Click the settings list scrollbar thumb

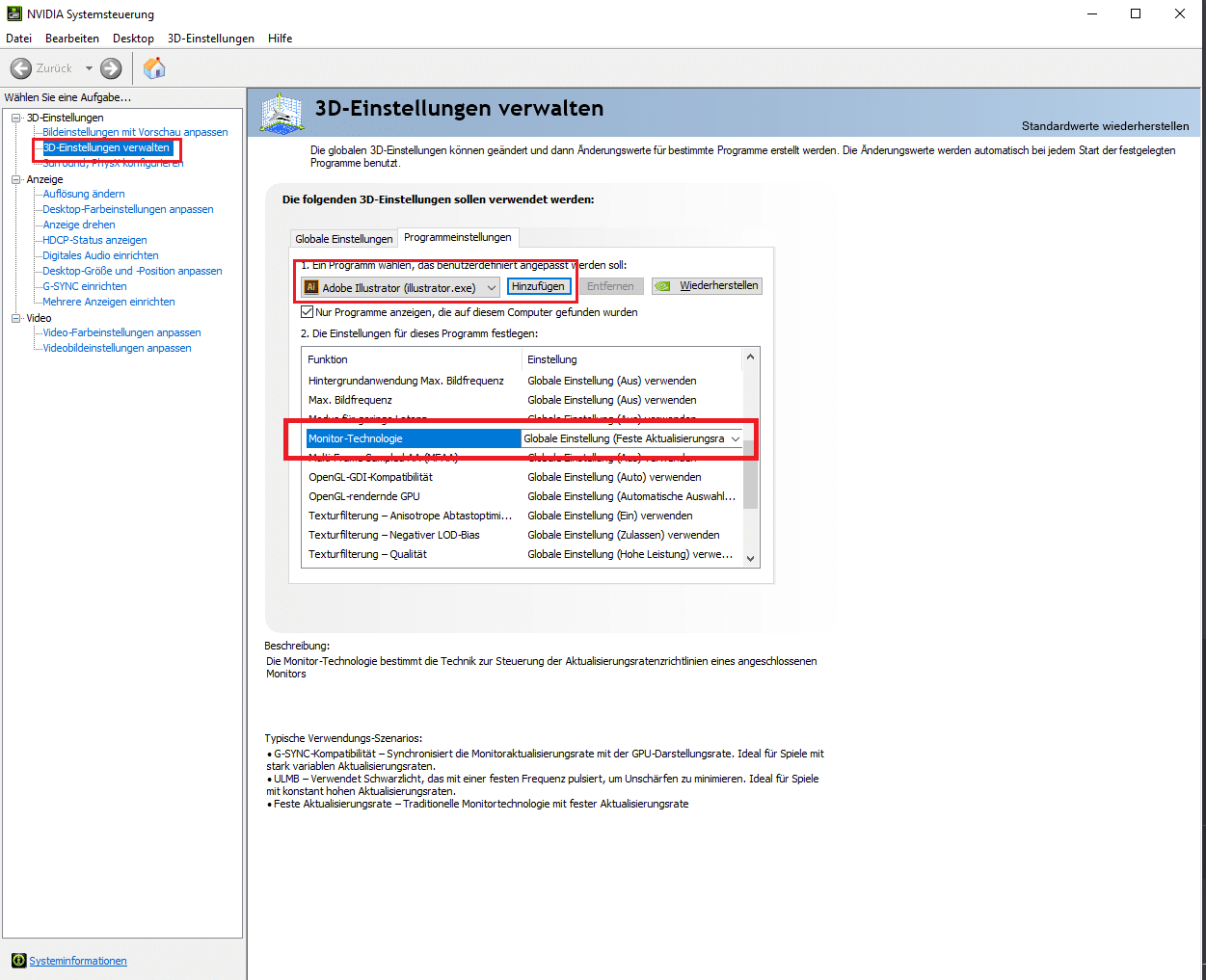pyautogui.click(x=751, y=473)
